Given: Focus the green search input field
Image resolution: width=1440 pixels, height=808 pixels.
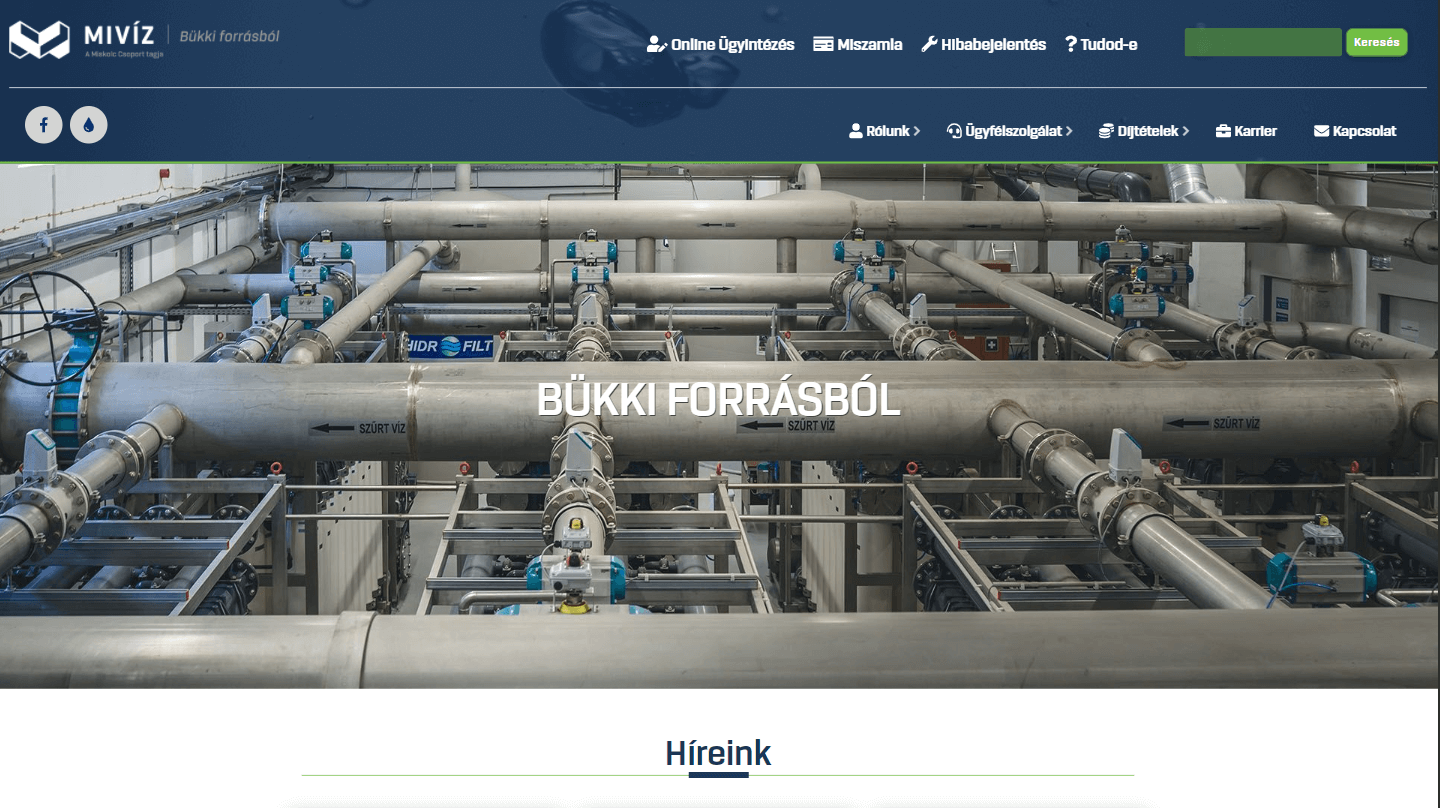Looking at the screenshot, I should [x=1263, y=42].
